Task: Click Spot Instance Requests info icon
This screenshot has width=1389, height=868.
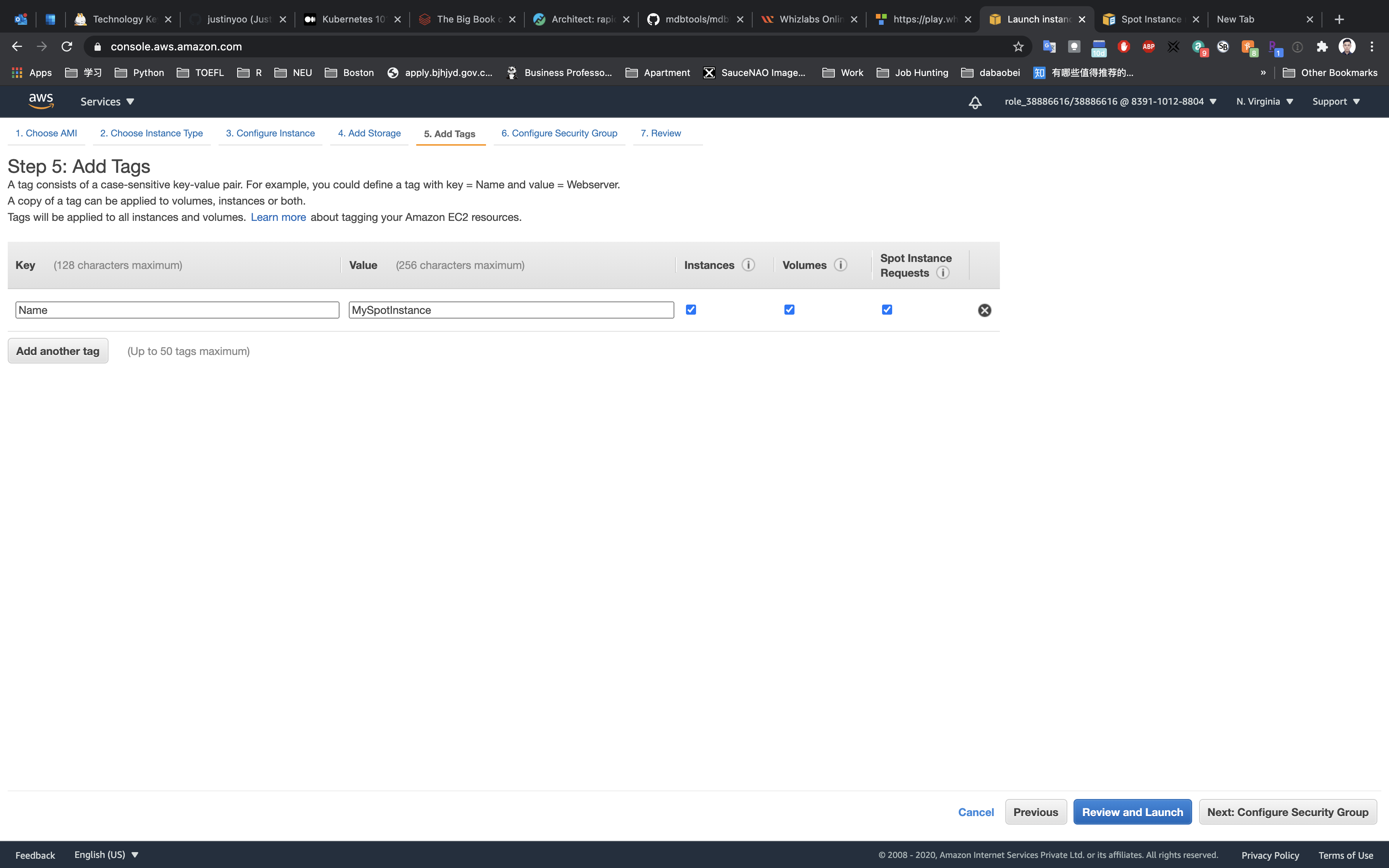Action: click(x=943, y=273)
